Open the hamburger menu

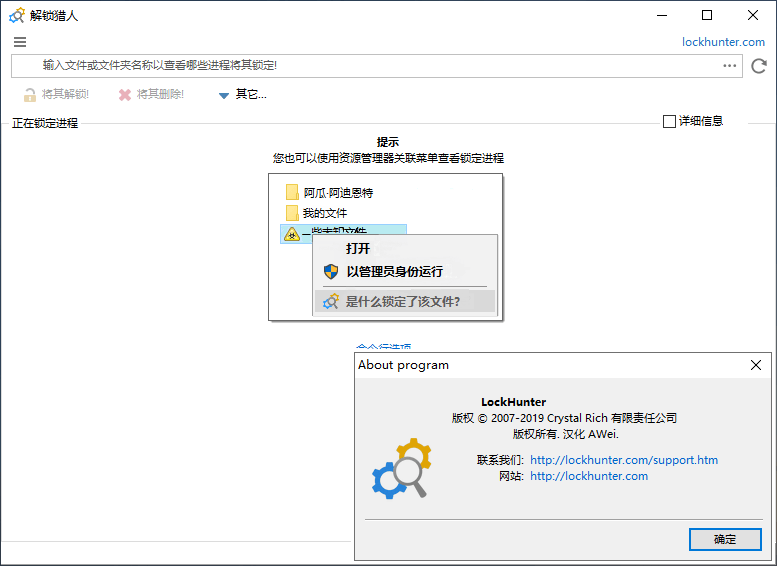pyautogui.click(x=20, y=42)
